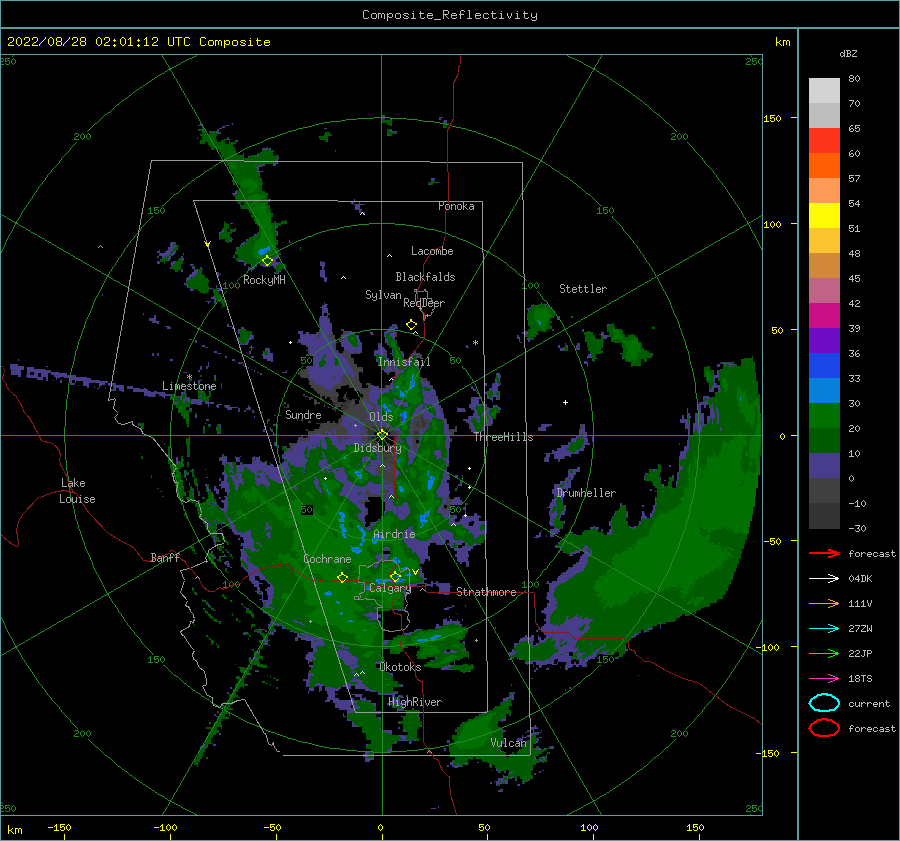Select the orange 57-60 dBZ color swatch
900x841 pixels.
pyautogui.click(x=824, y=165)
